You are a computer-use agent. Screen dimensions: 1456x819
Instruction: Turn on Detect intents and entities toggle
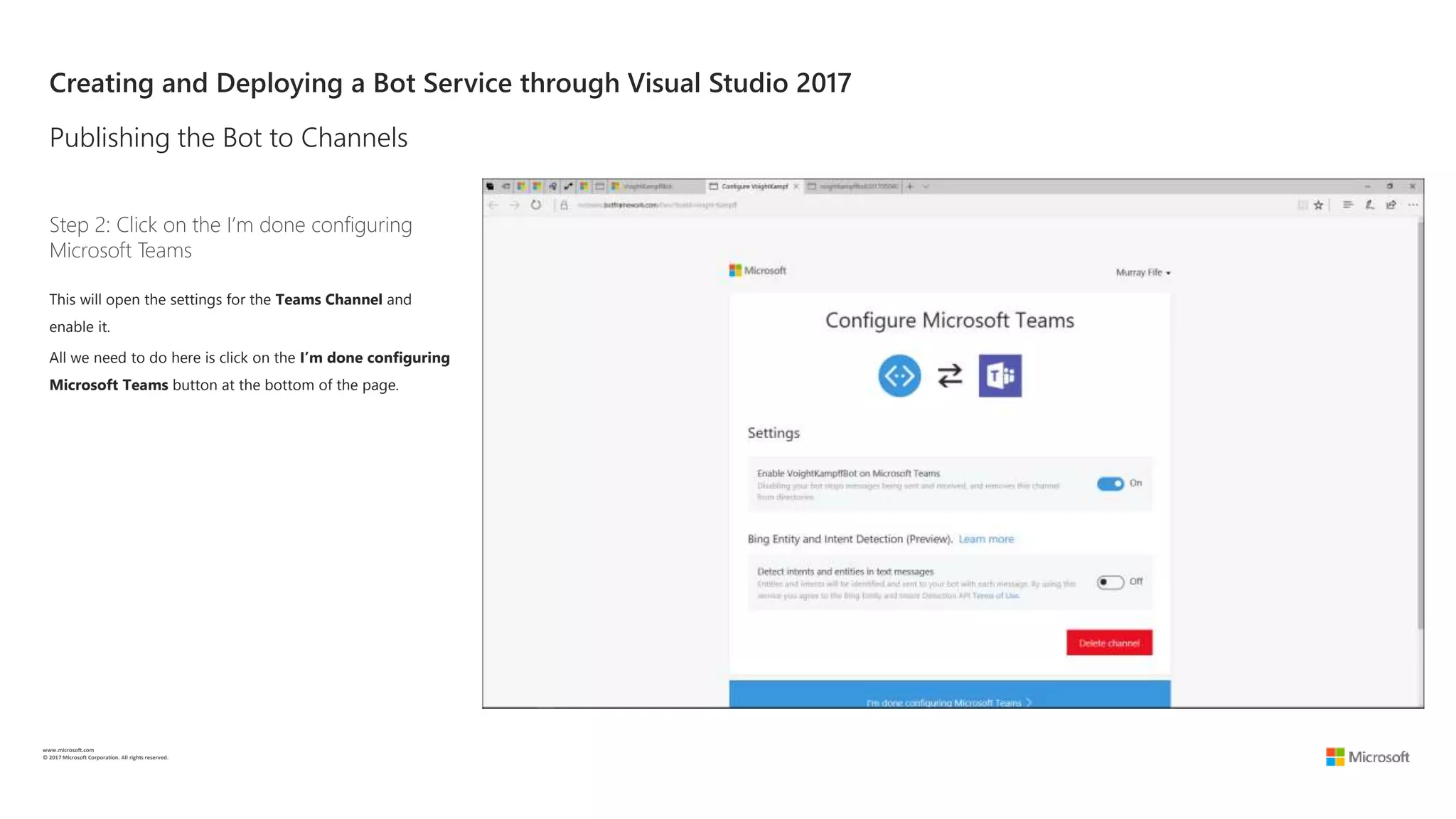click(x=1110, y=582)
